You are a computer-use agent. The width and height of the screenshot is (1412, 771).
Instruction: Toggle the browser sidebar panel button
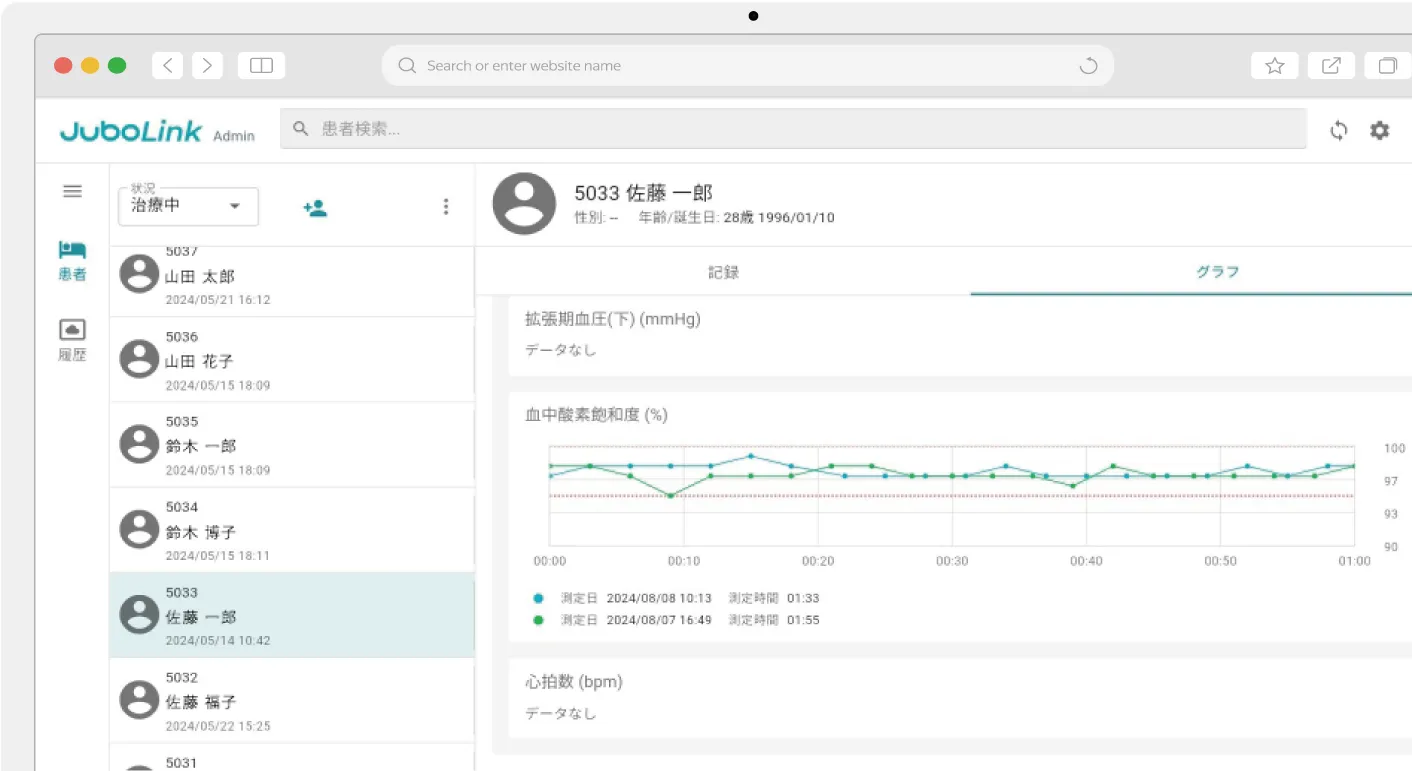pyautogui.click(x=261, y=66)
